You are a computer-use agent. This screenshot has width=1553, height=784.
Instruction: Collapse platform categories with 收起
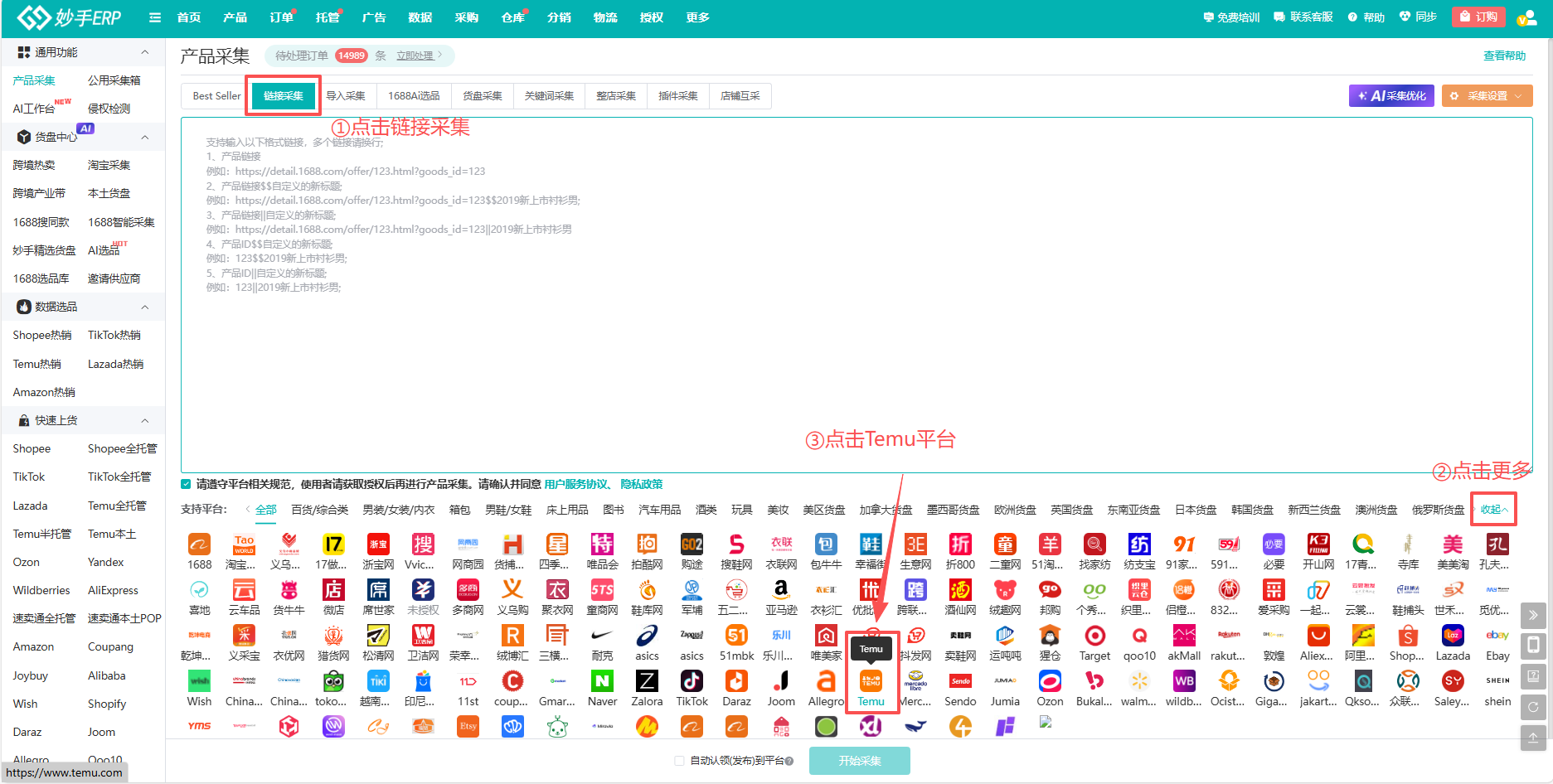1494,510
